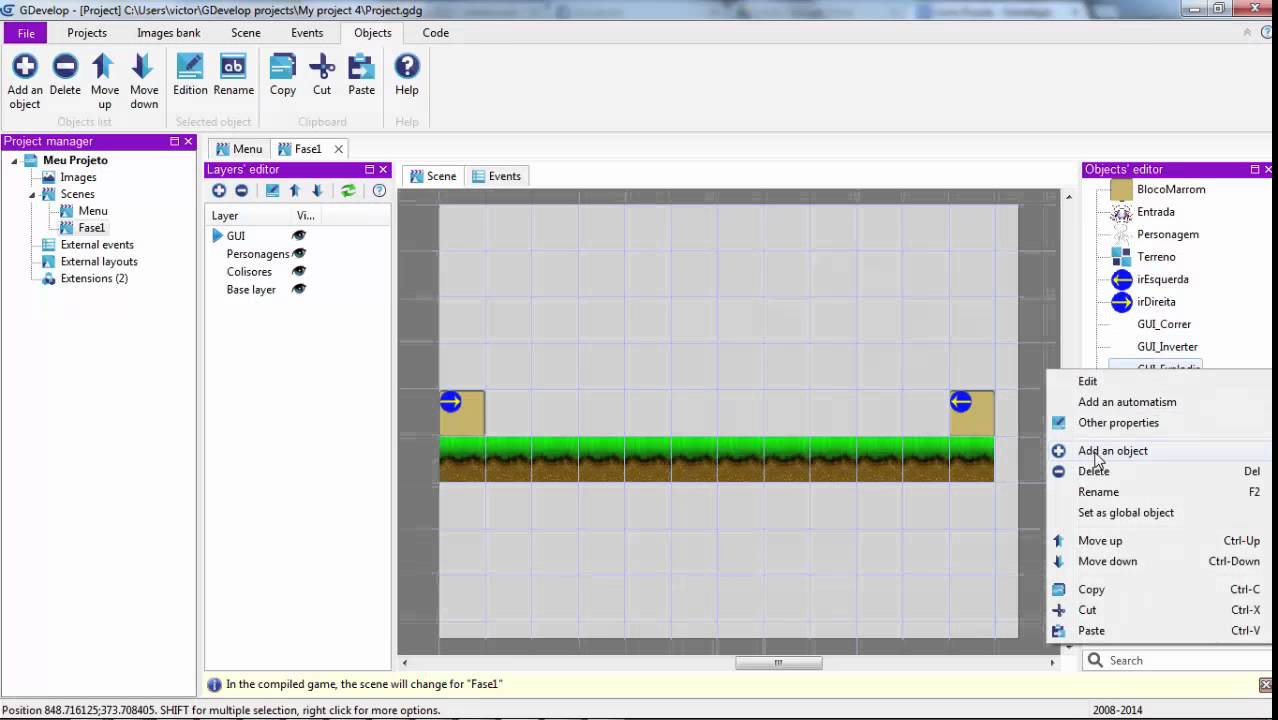Open Edition for the selected object
1278x720 pixels.
point(190,76)
